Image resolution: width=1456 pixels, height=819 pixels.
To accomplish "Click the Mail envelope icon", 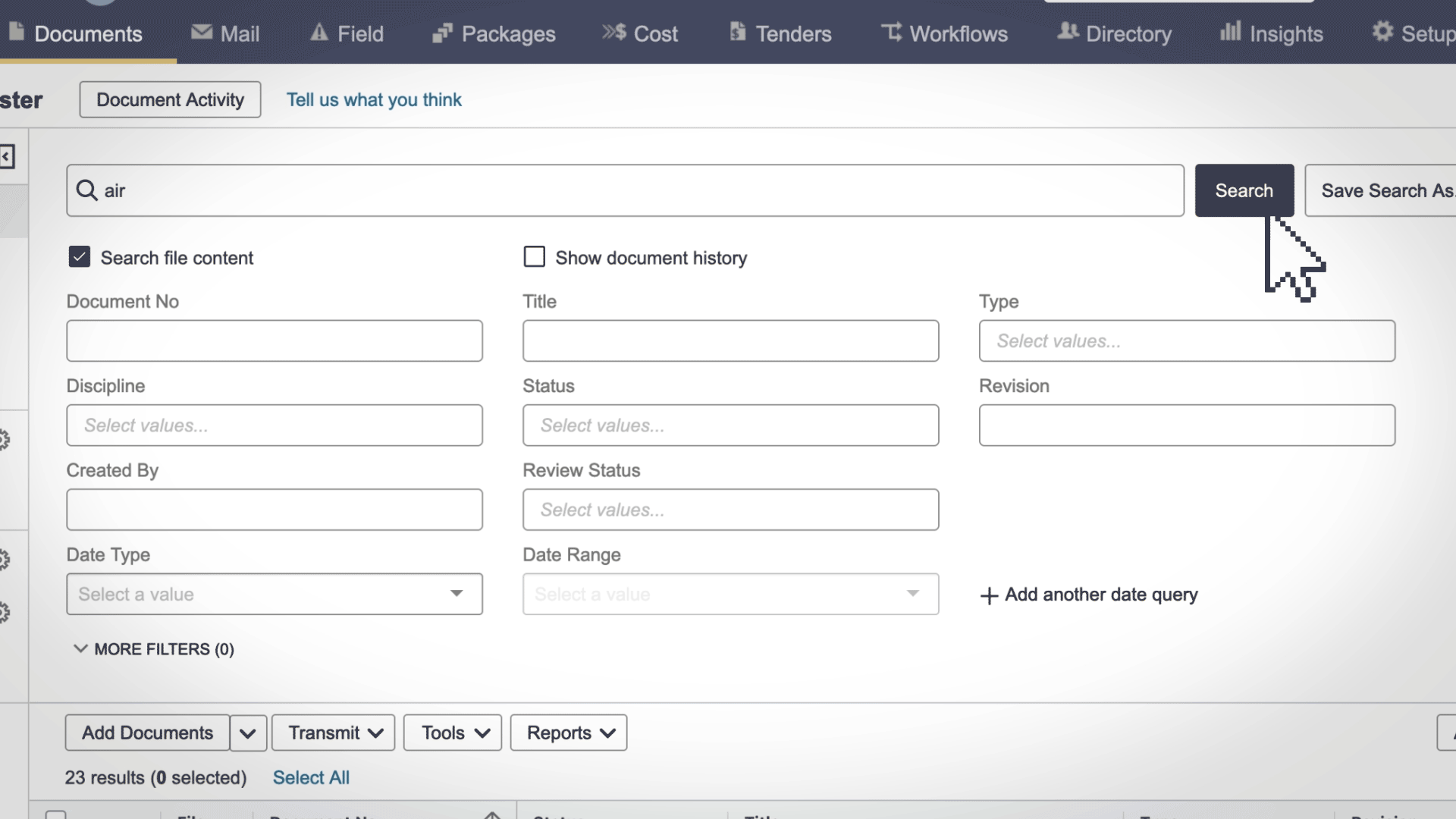I will tap(202, 32).
